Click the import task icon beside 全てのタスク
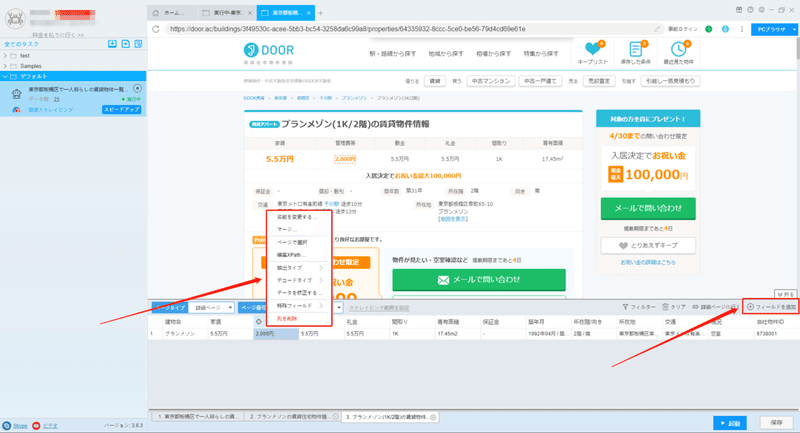The height and width of the screenshot is (433, 800). [112, 44]
